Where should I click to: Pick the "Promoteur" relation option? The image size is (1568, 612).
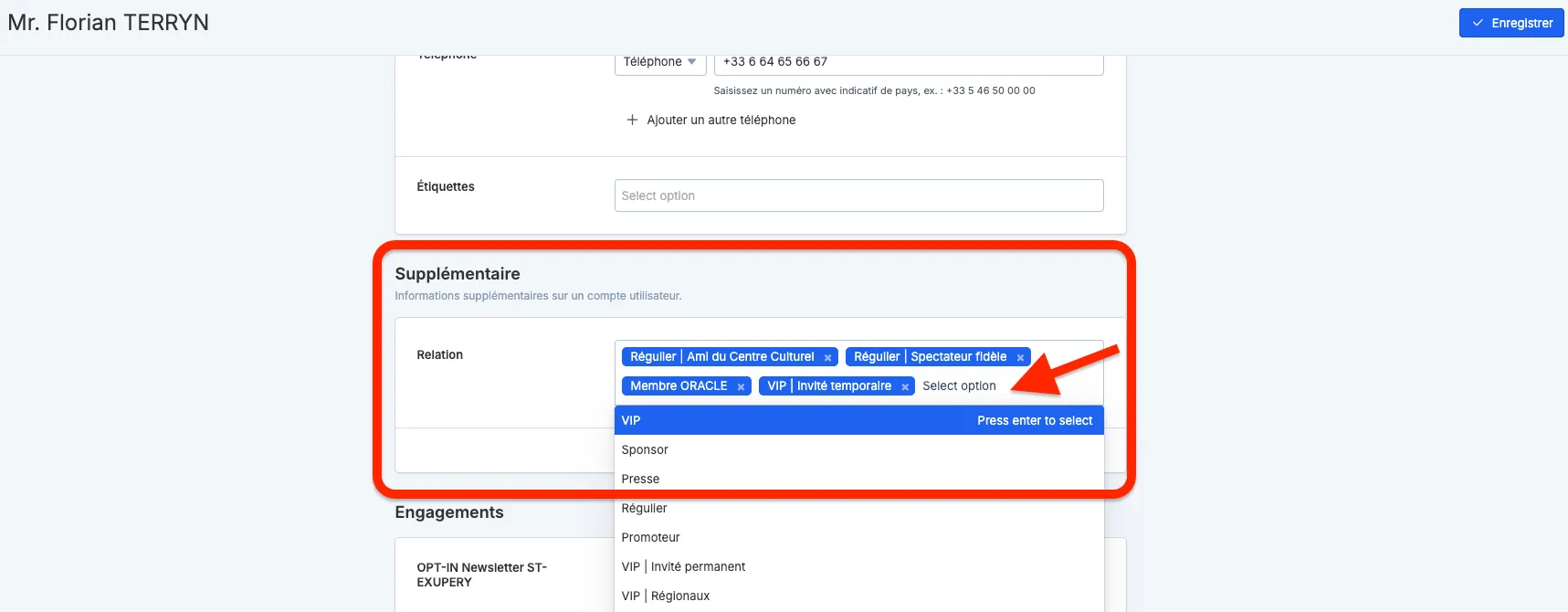point(858,537)
